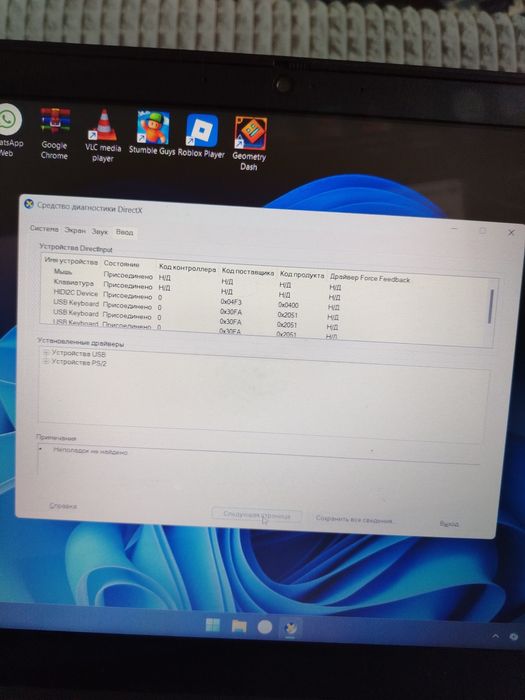
Task: Switch to the Экран tab
Action: (75, 230)
